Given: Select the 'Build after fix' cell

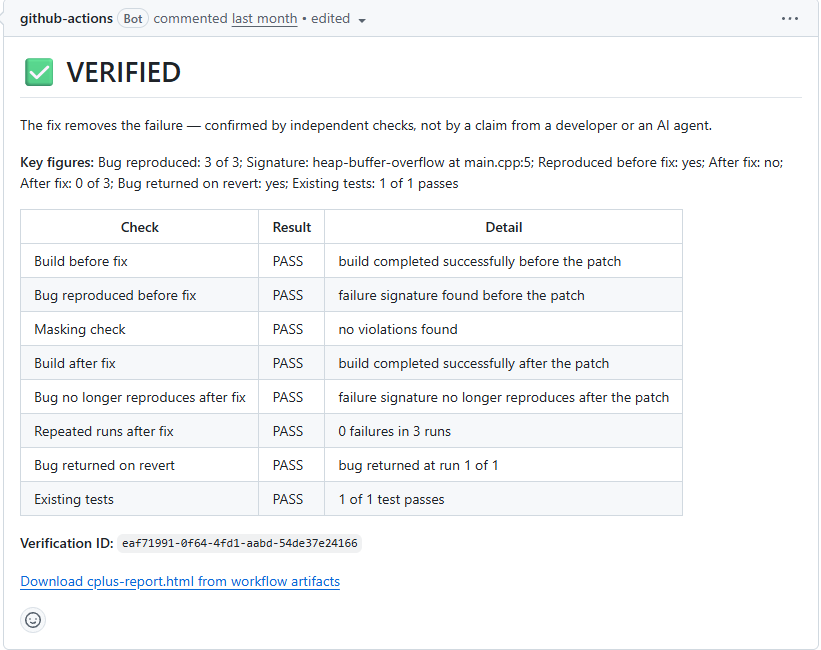Looking at the screenshot, I should click(x=139, y=363).
